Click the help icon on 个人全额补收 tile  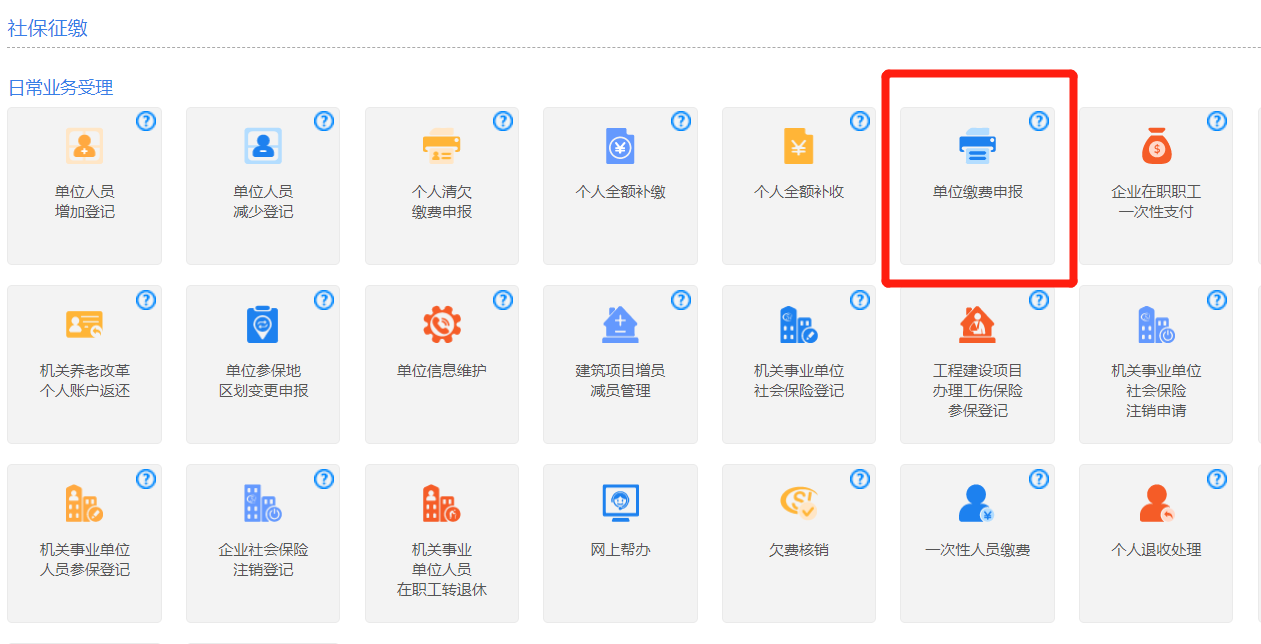pos(860,121)
